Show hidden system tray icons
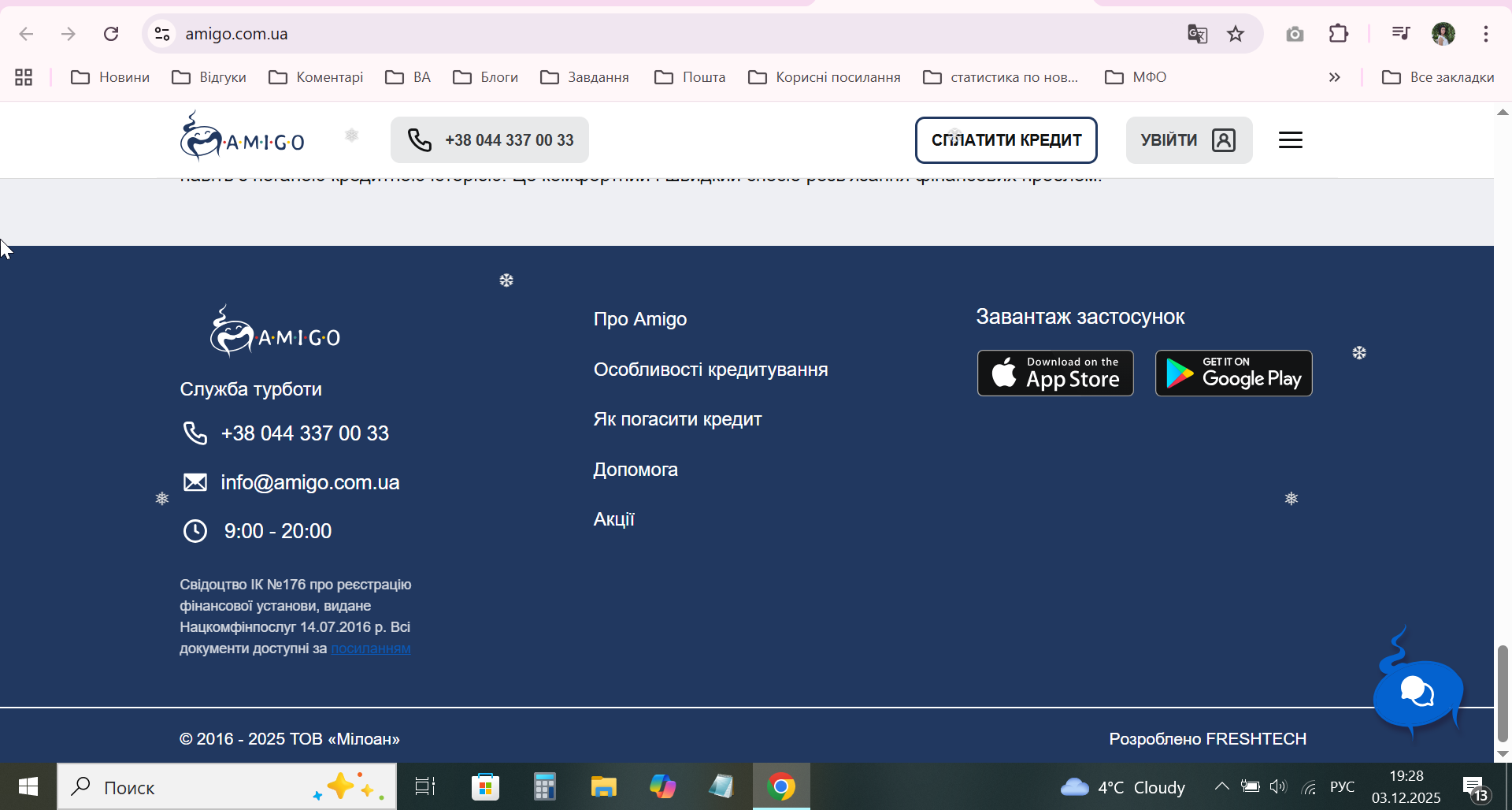The width and height of the screenshot is (1512, 810). [1221, 786]
